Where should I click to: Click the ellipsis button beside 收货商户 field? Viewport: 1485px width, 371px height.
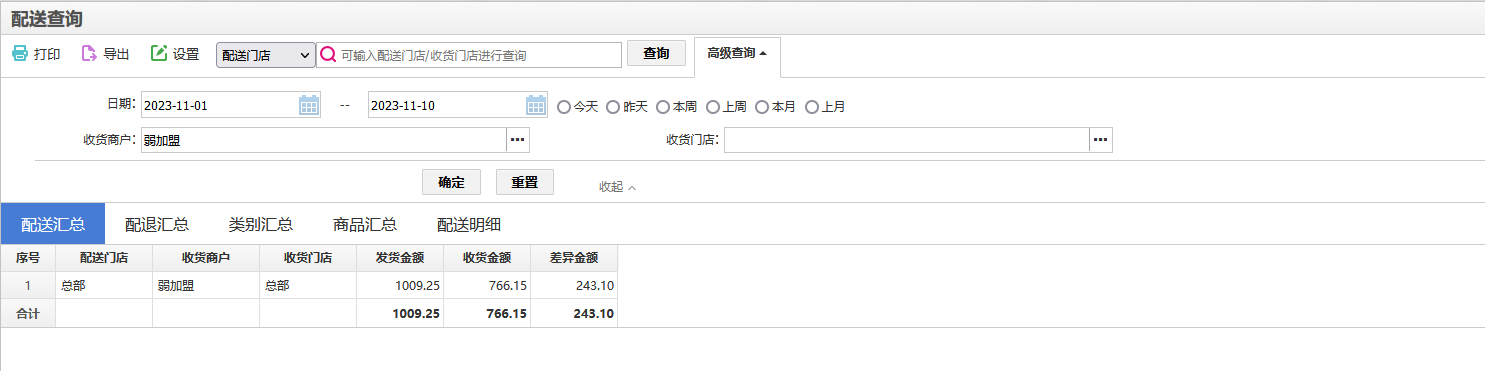pos(518,140)
